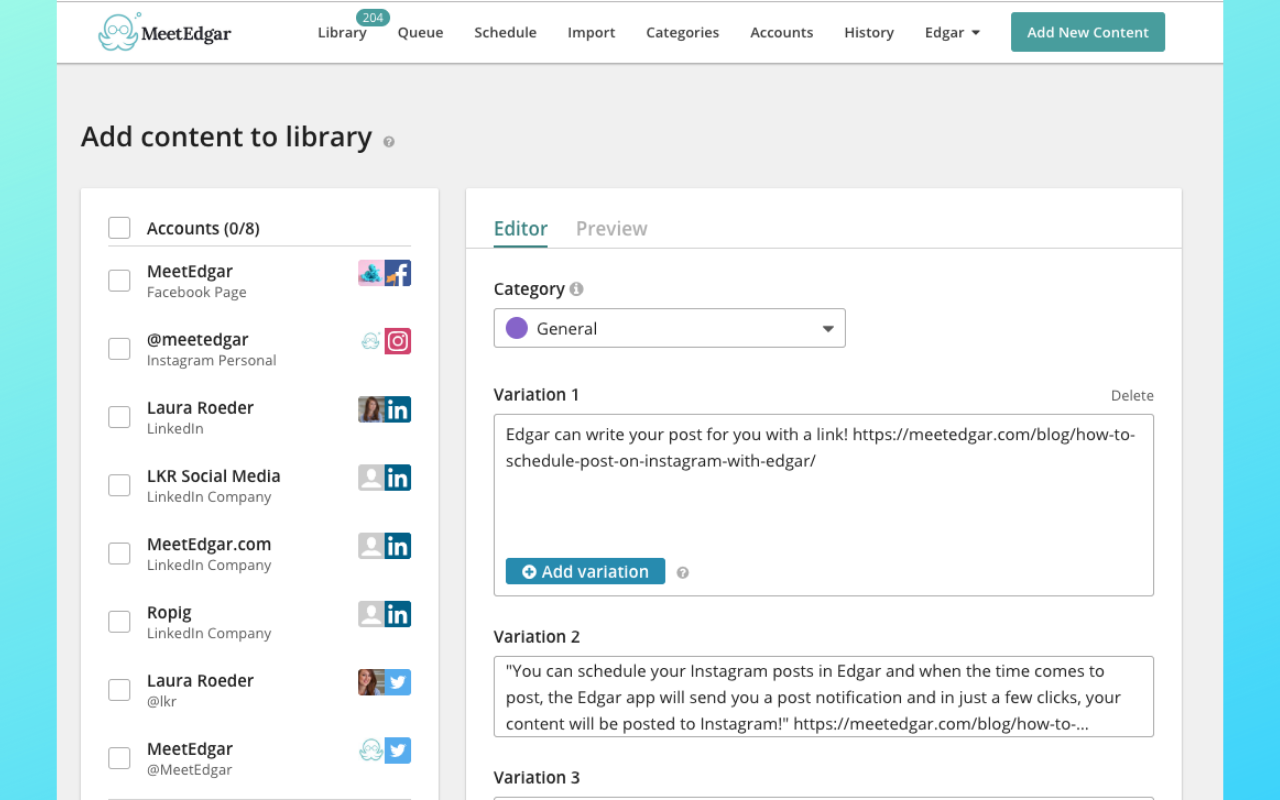The image size is (1280, 800).
Task: Click LinkedIn icon for Ropig
Action: [x=398, y=614]
